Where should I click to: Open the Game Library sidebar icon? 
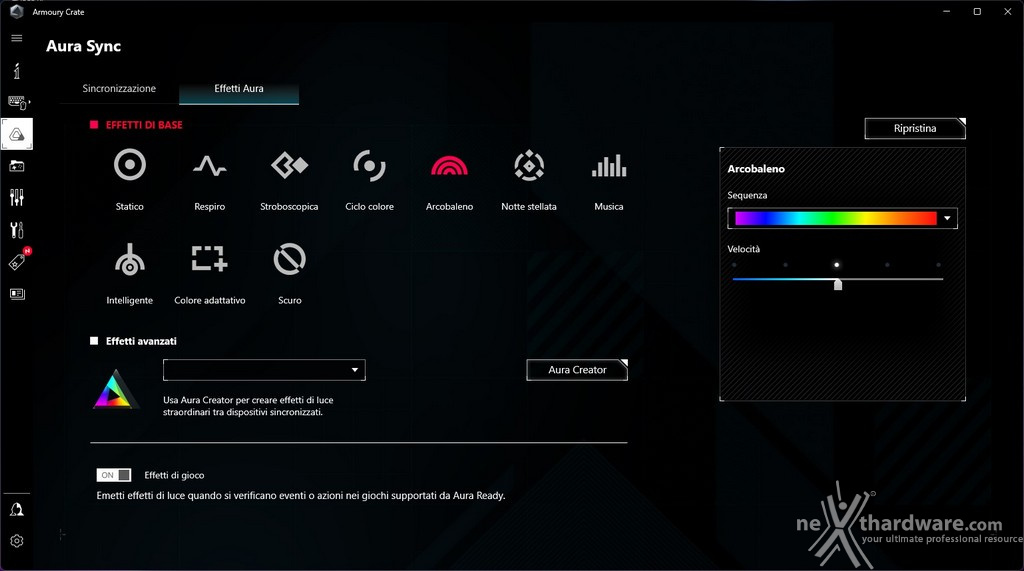tap(17, 167)
